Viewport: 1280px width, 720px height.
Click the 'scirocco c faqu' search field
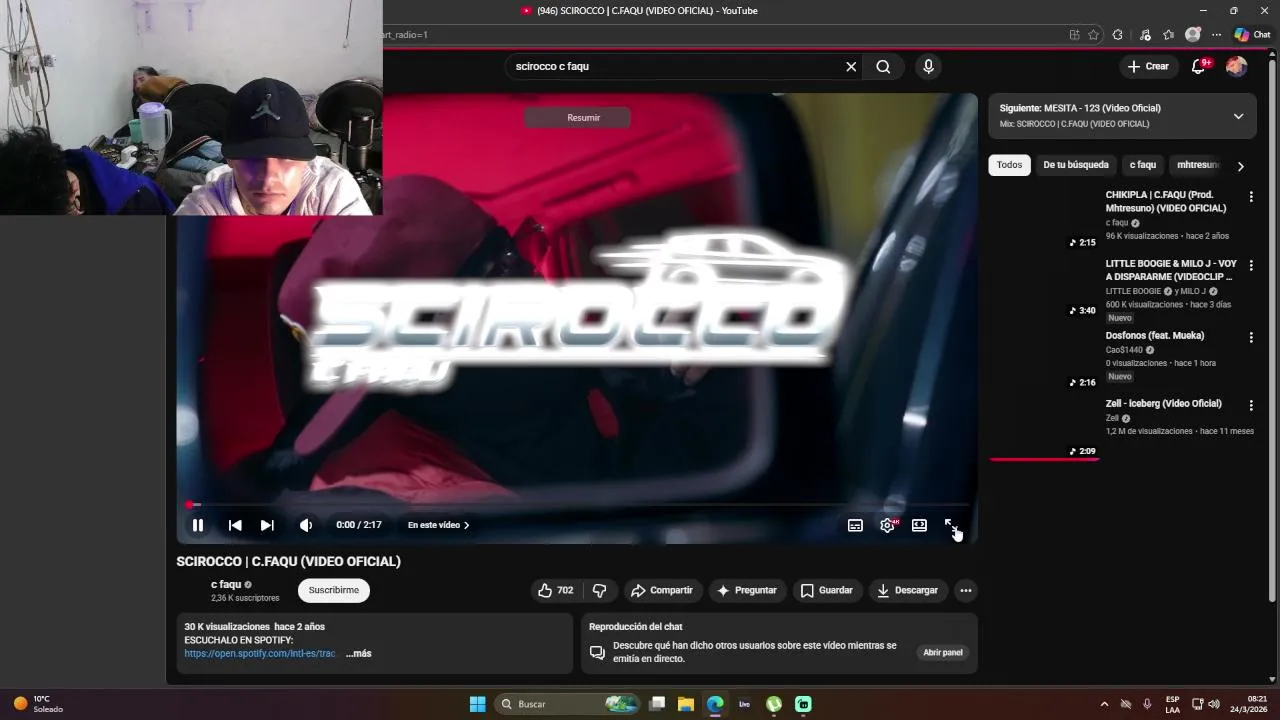[x=675, y=67]
